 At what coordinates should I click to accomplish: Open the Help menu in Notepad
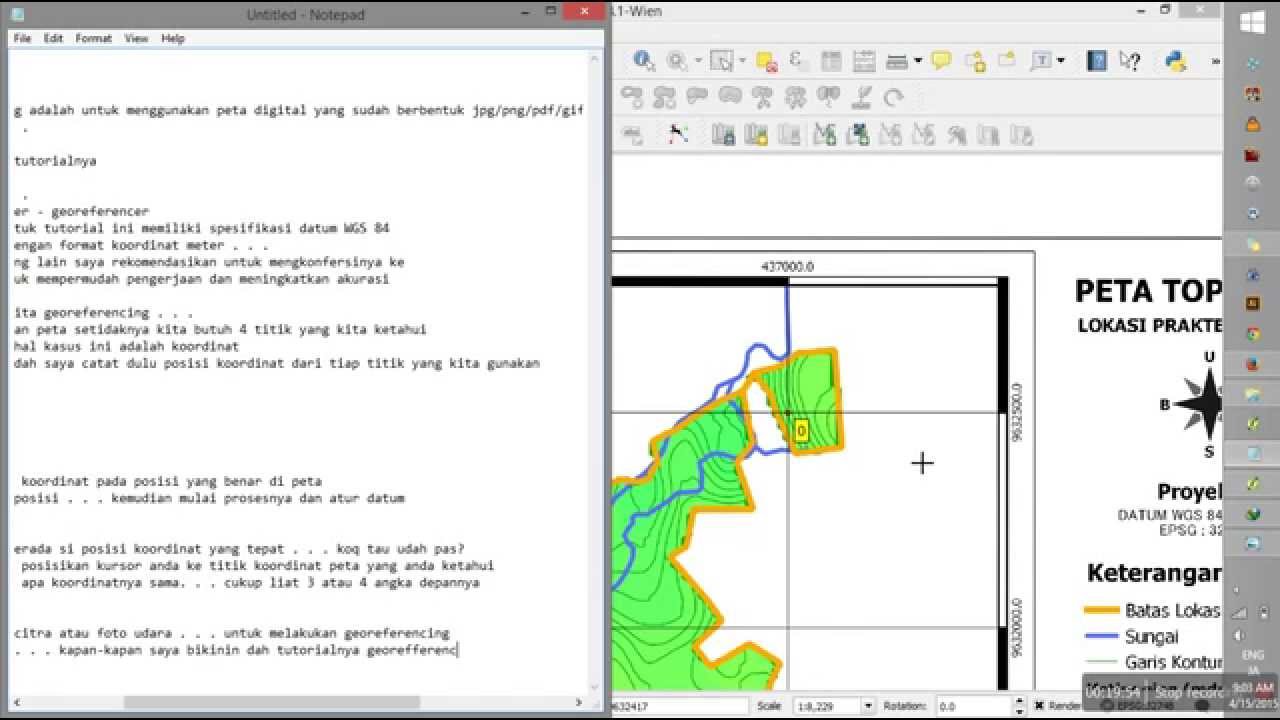tap(172, 38)
